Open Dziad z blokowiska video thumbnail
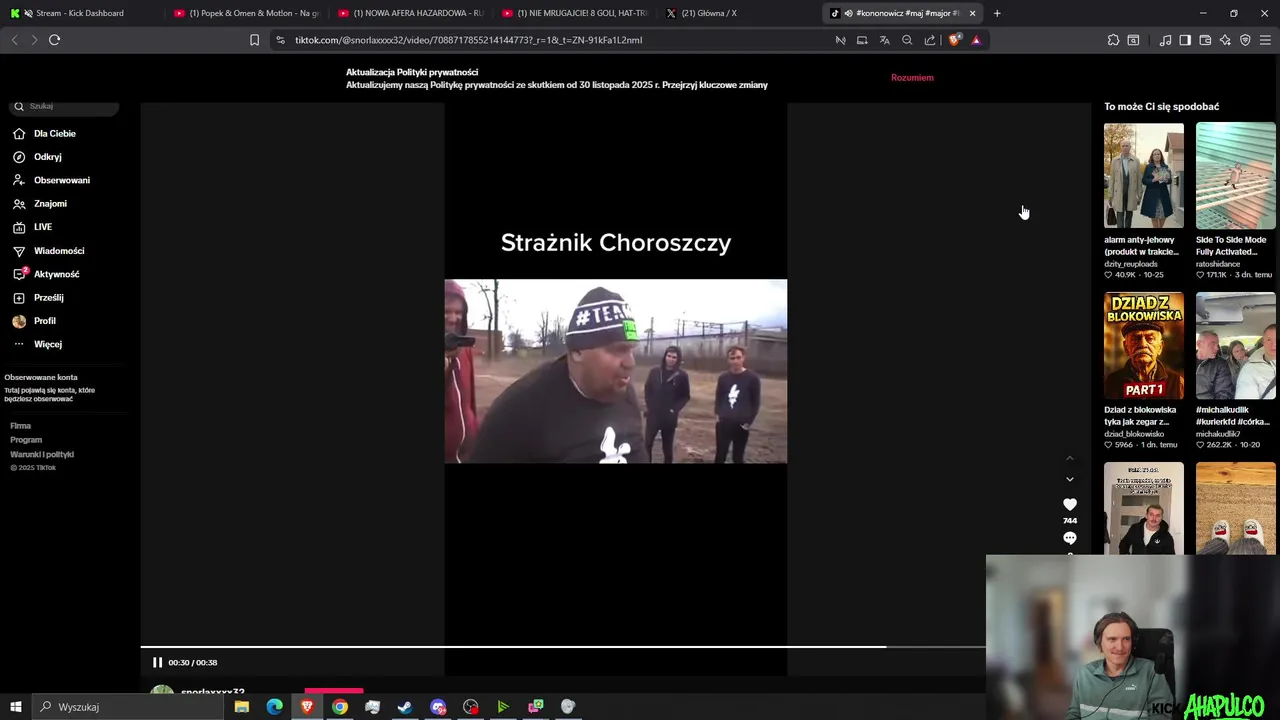The height and width of the screenshot is (720, 1280). [x=1144, y=346]
